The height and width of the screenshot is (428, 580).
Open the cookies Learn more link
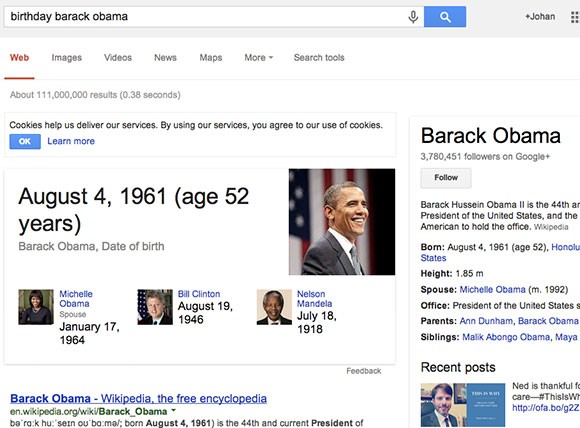click(71, 141)
